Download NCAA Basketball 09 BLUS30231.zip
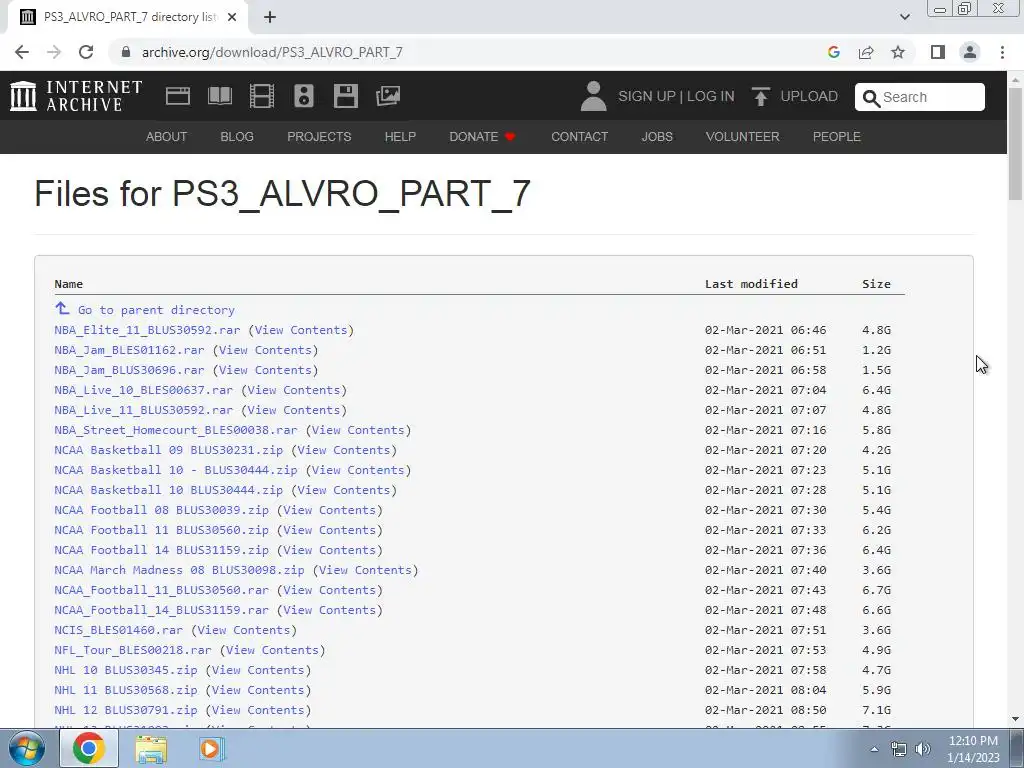Screen dimensions: 1024x768 coord(168,450)
